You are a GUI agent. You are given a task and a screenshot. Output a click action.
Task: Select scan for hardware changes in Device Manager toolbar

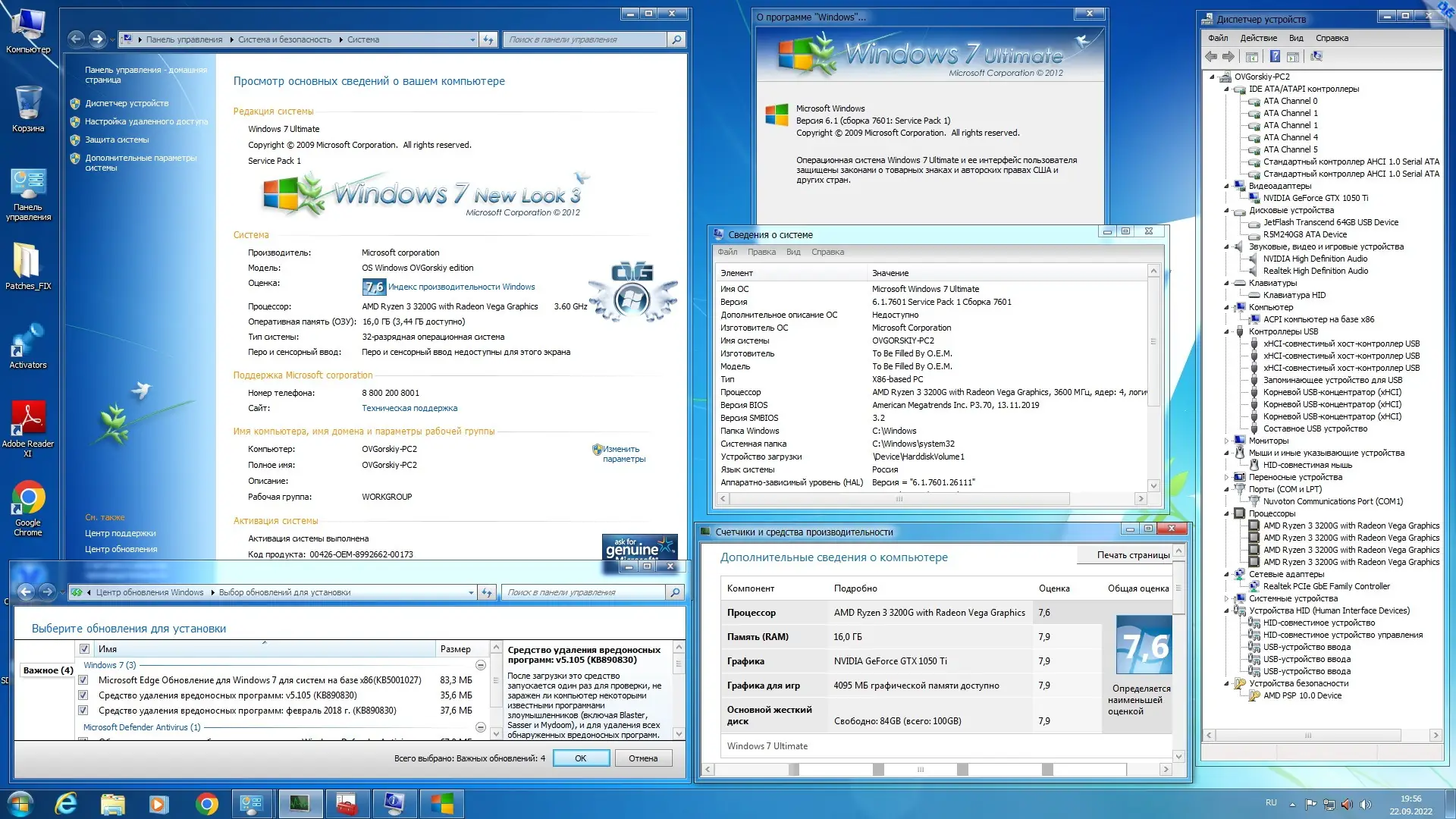(1317, 57)
